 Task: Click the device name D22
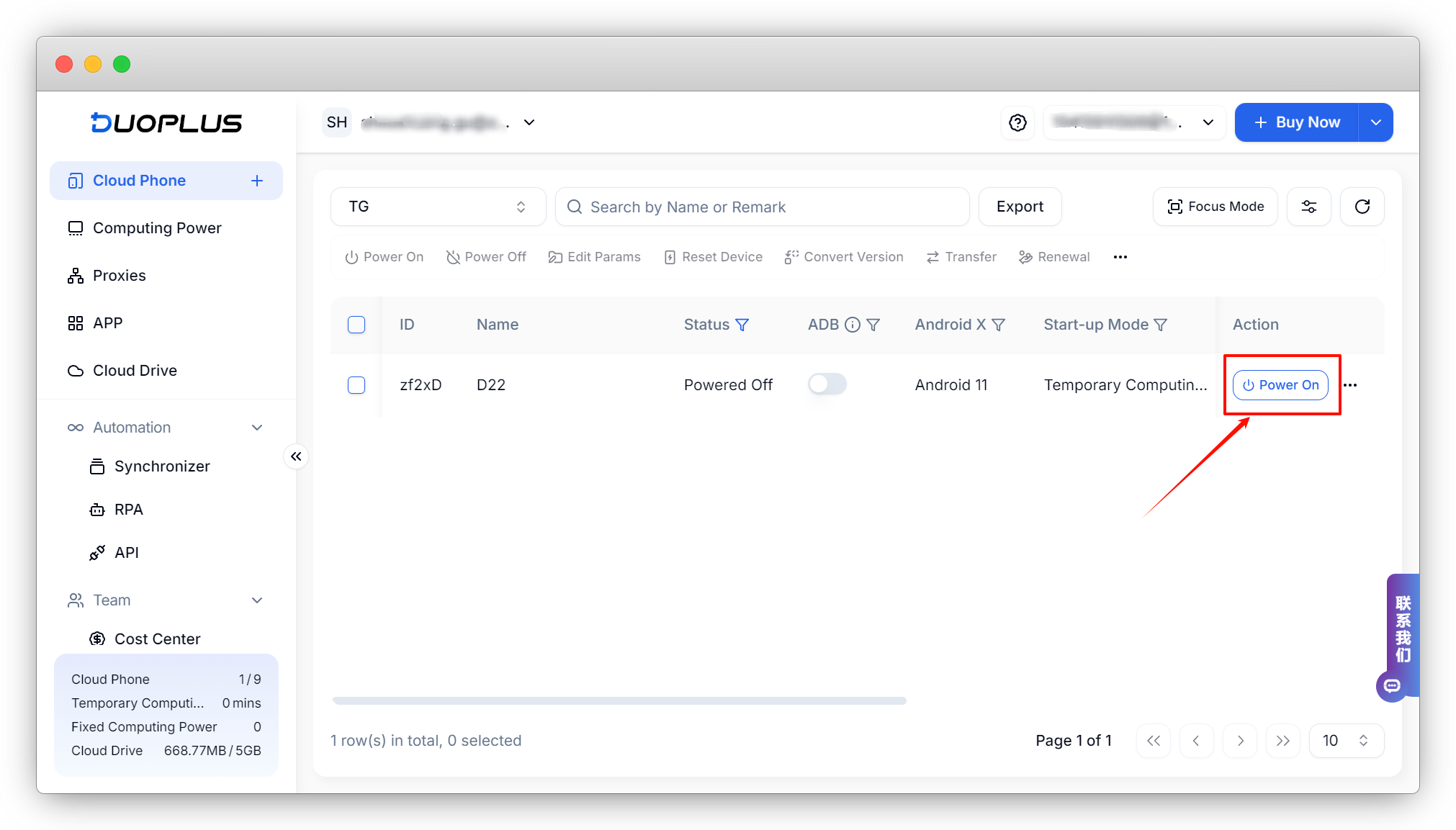click(x=491, y=385)
